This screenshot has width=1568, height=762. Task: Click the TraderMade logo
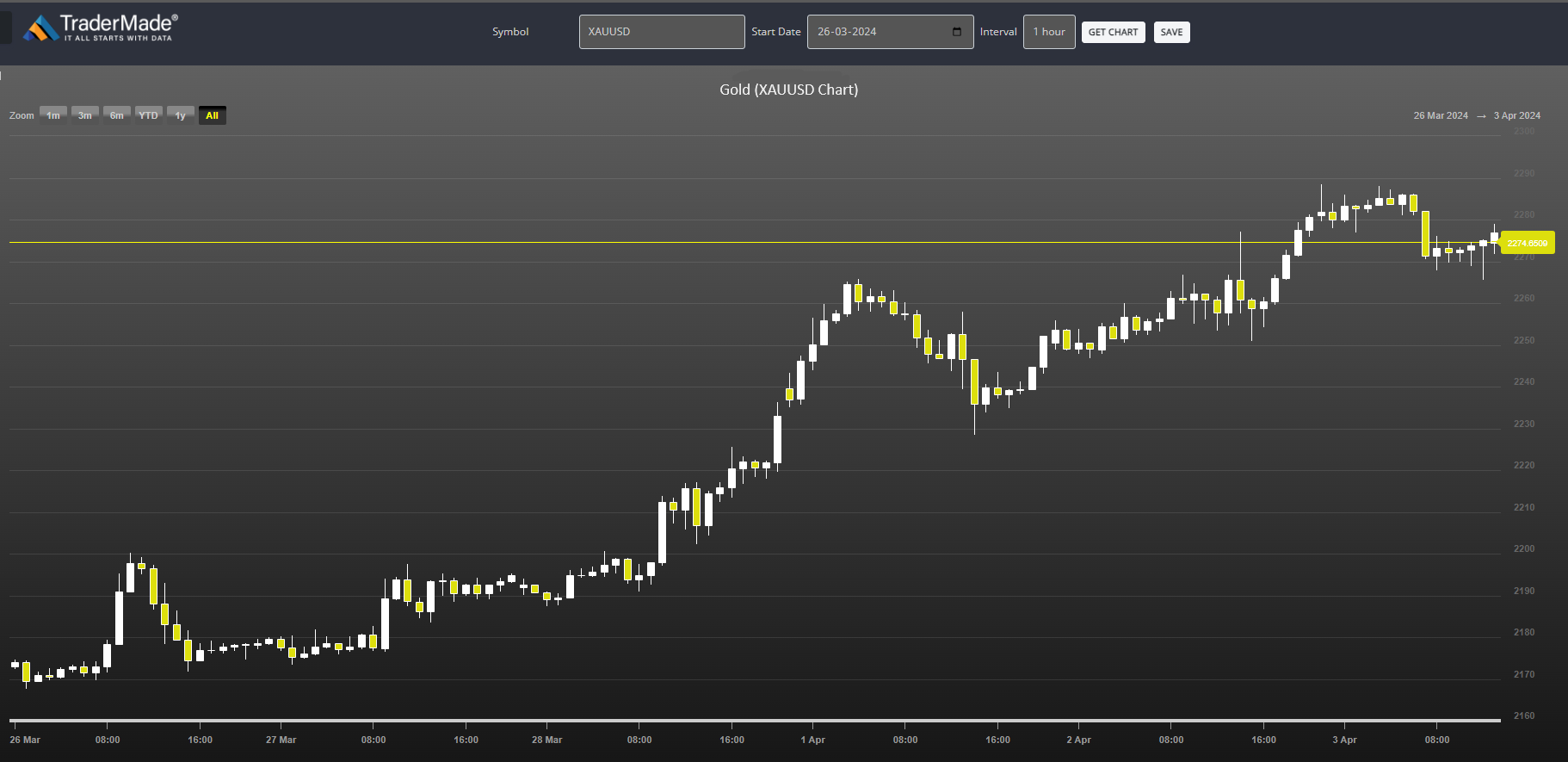[x=100, y=28]
